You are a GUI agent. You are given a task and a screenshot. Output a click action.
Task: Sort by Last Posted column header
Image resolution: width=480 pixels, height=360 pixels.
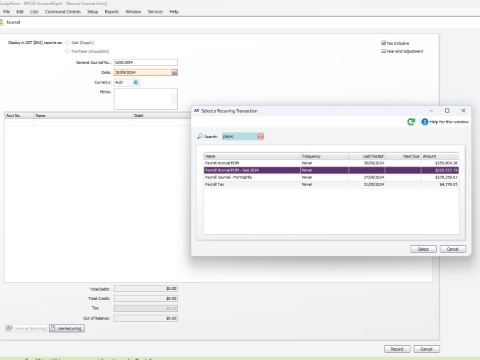pyautogui.click(x=367, y=156)
